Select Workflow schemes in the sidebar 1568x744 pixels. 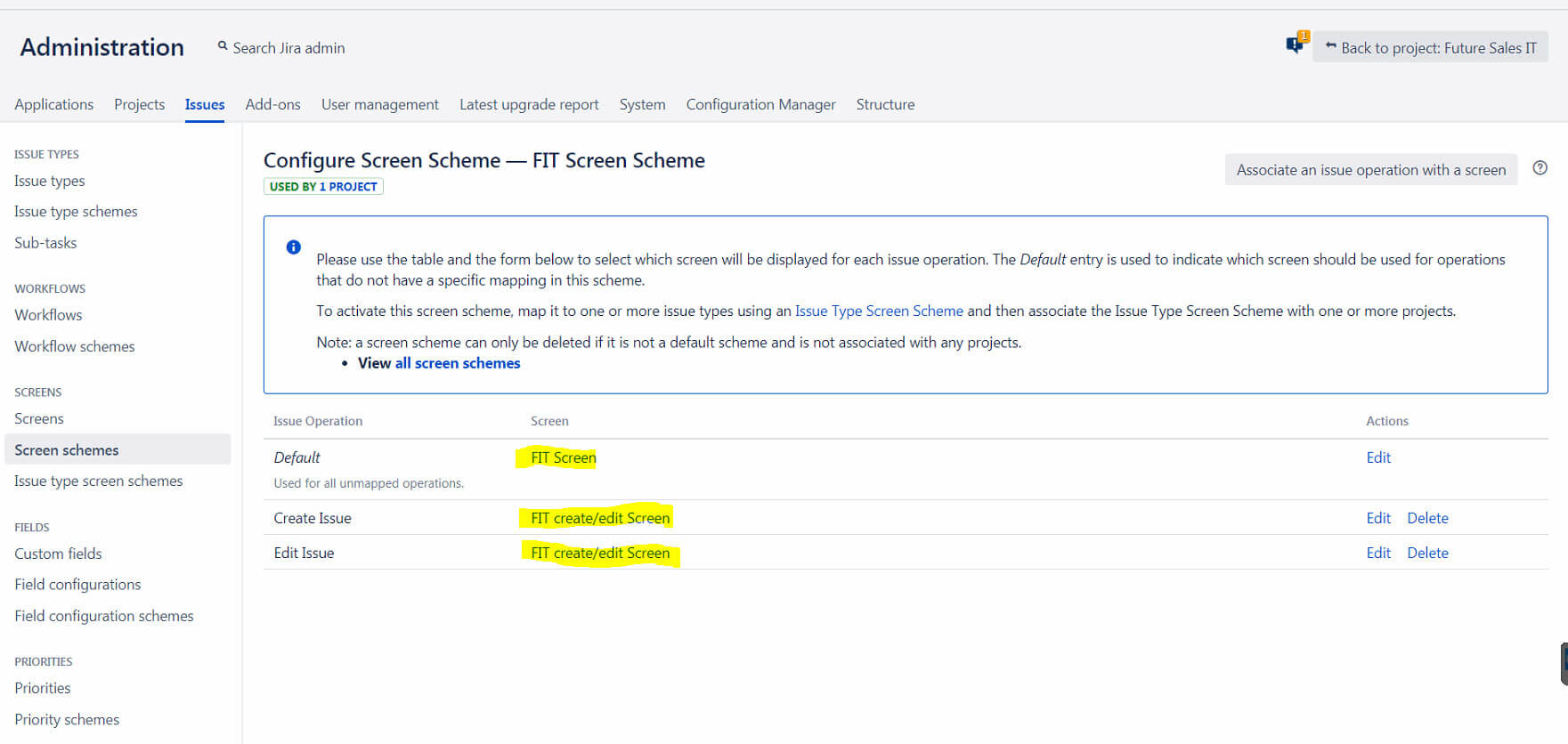[75, 346]
